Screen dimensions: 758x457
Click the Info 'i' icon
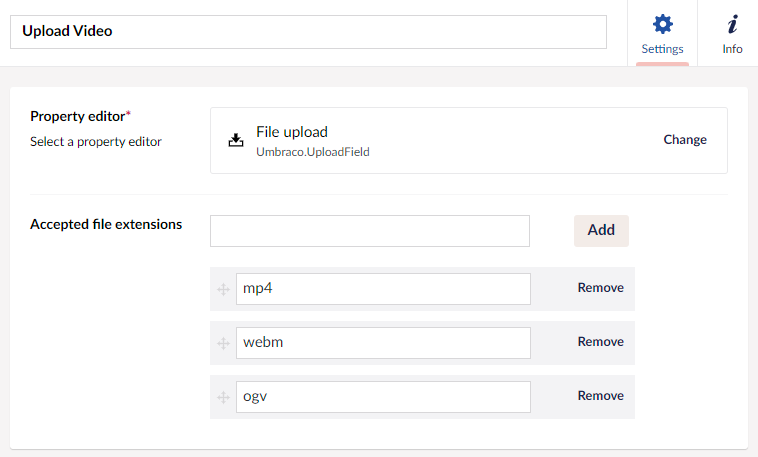tap(732, 24)
